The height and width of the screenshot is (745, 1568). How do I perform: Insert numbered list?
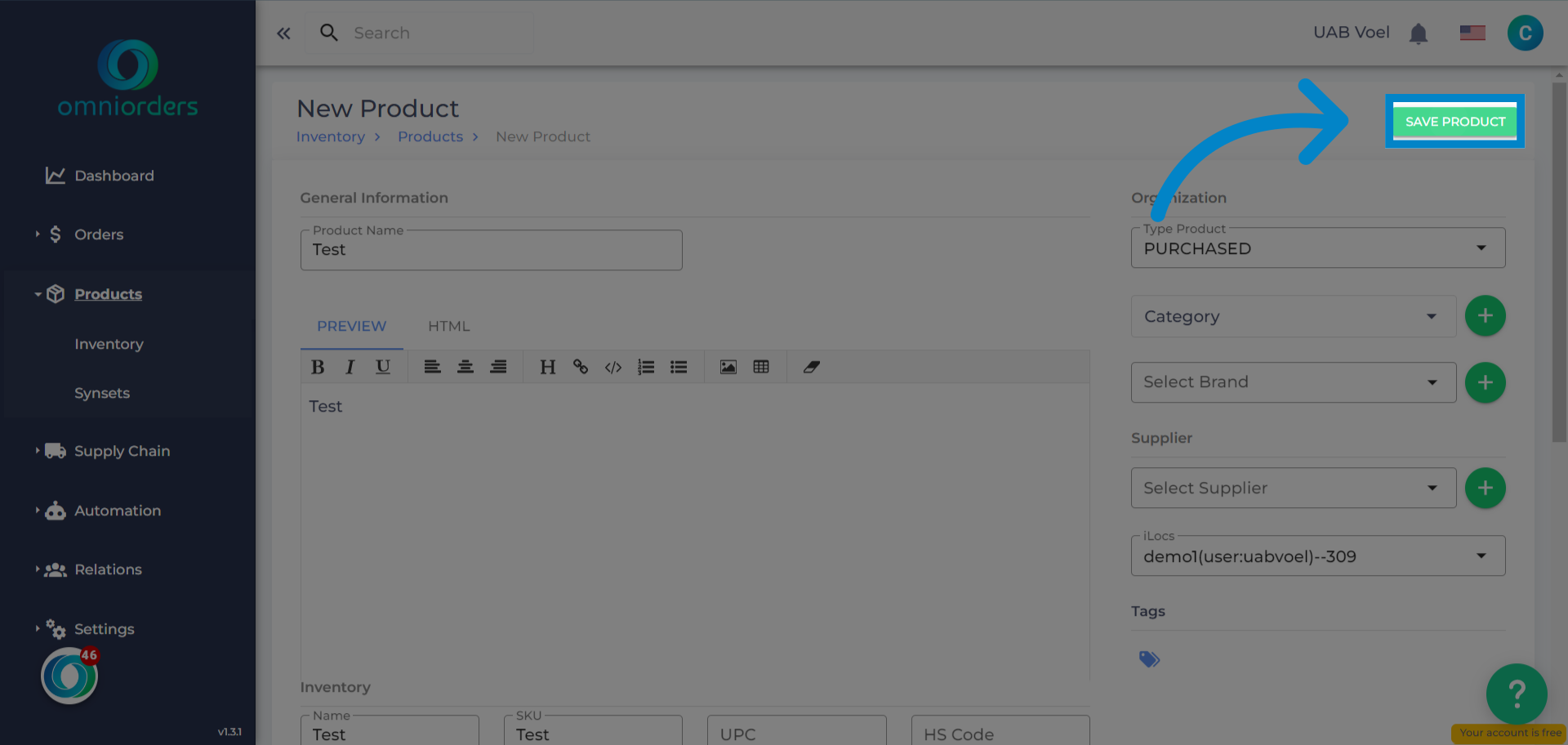646,367
